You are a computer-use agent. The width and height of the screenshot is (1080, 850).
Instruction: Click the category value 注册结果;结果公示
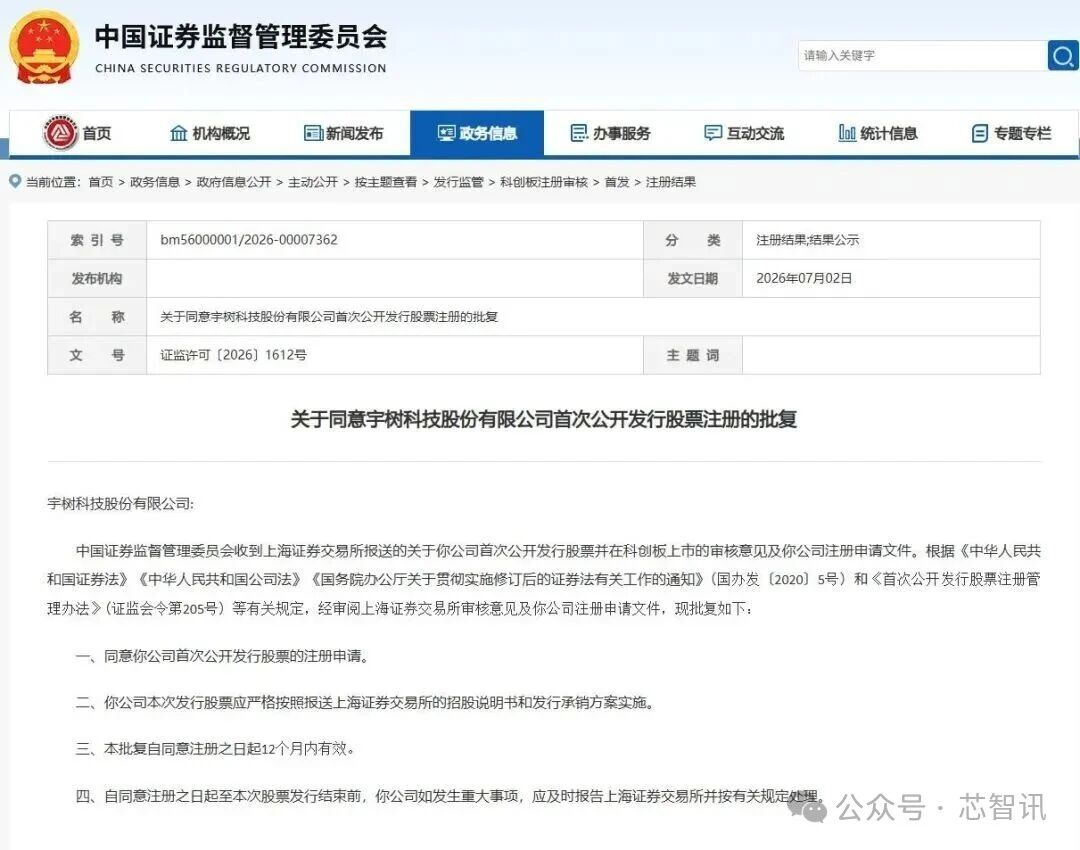807,240
